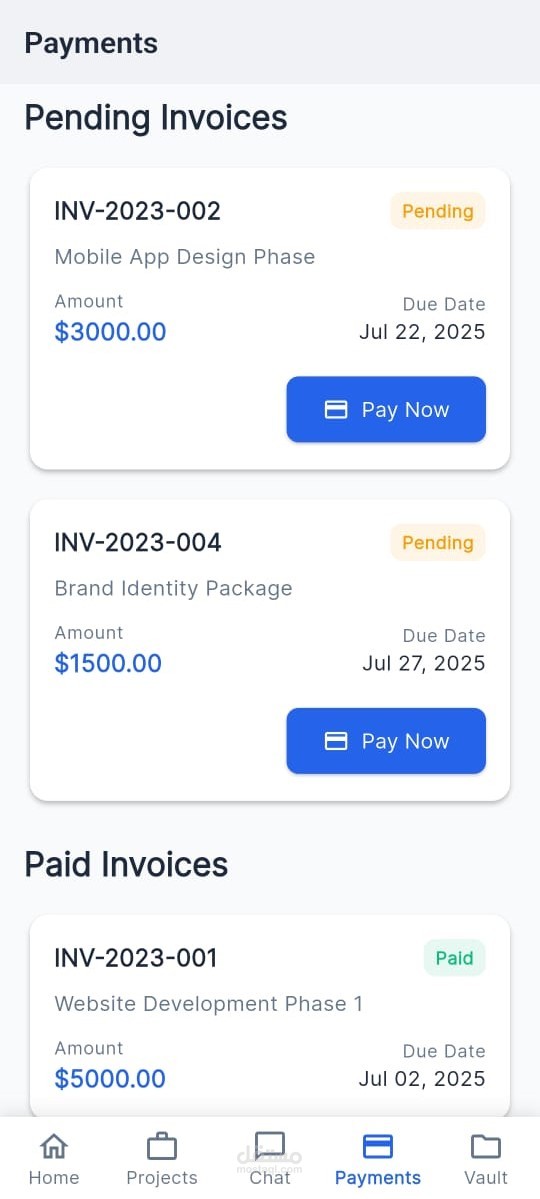Open paid invoice INV-2023-001 title

coord(135,958)
